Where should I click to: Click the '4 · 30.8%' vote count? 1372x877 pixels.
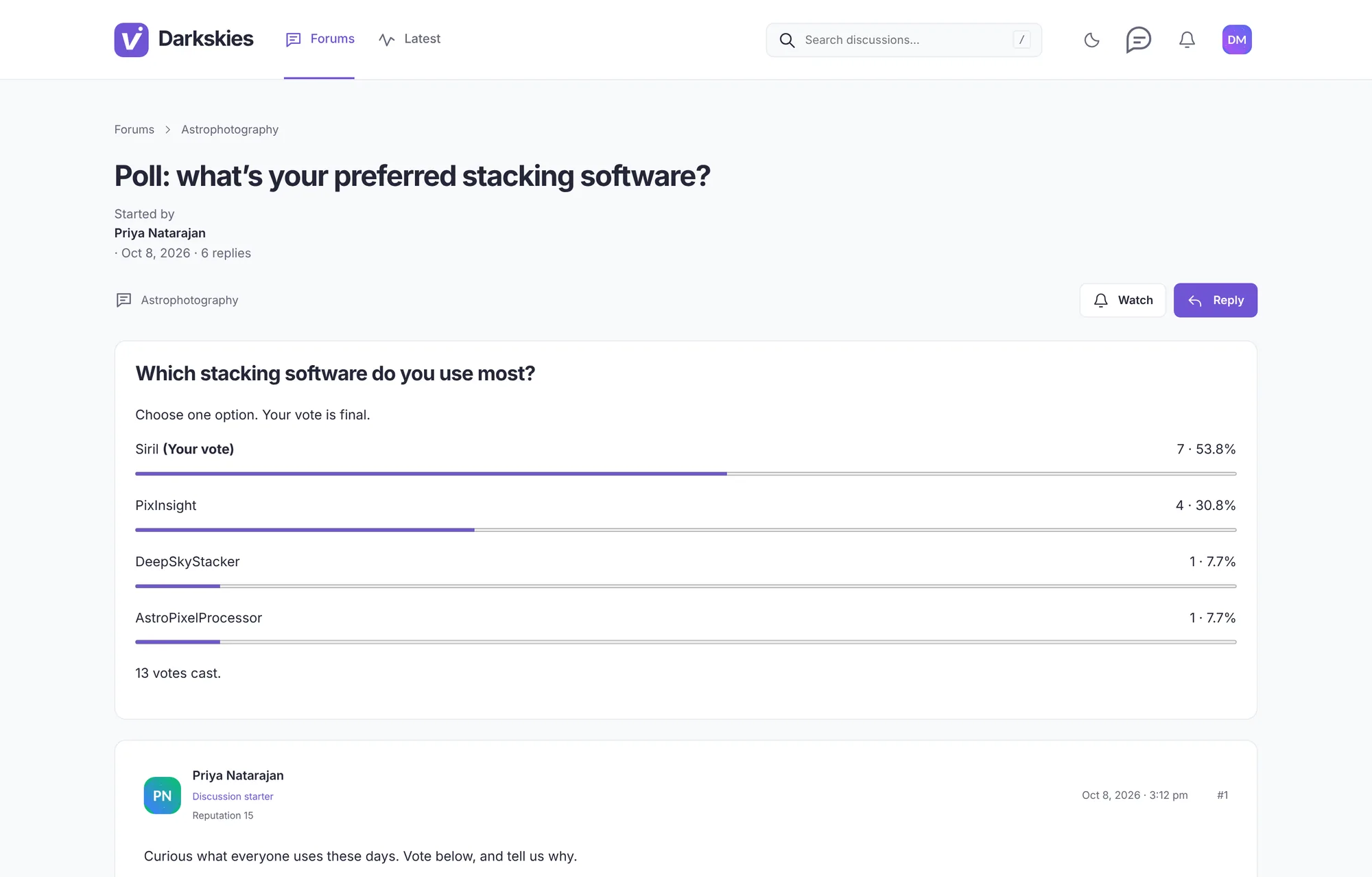(x=1205, y=505)
